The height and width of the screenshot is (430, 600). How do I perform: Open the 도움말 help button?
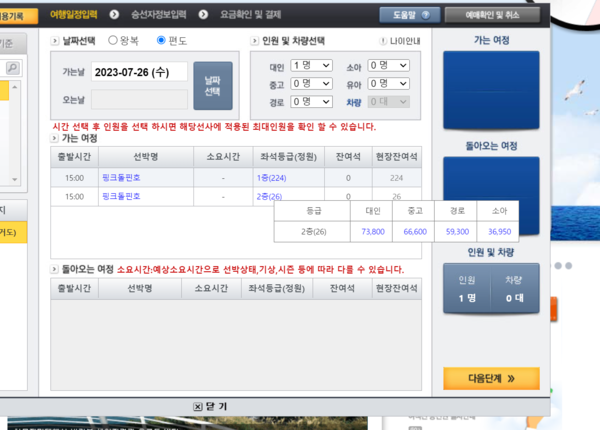pyautogui.click(x=410, y=15)
